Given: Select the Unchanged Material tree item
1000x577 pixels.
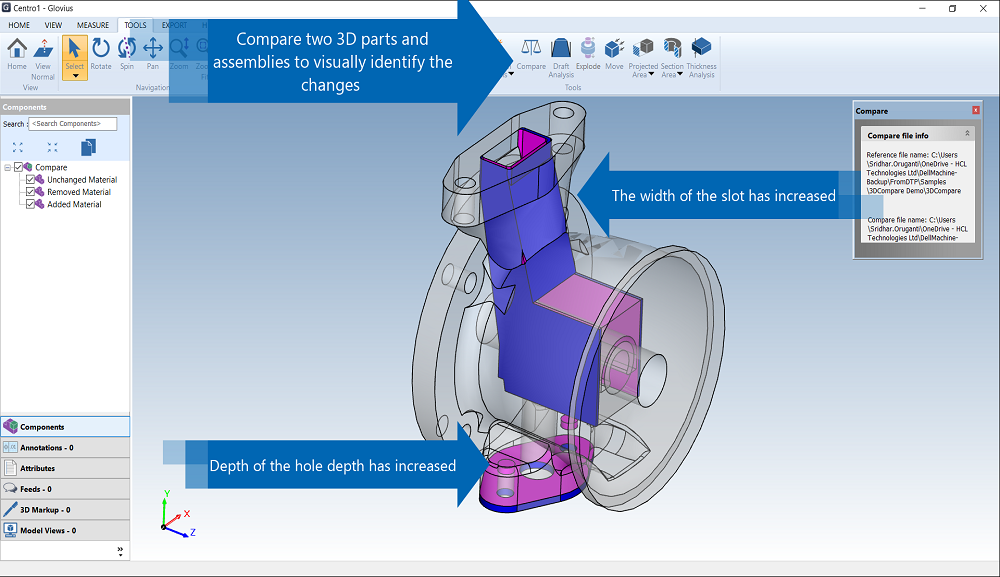Looking at the screenshot, I should [x=82, y=180].
